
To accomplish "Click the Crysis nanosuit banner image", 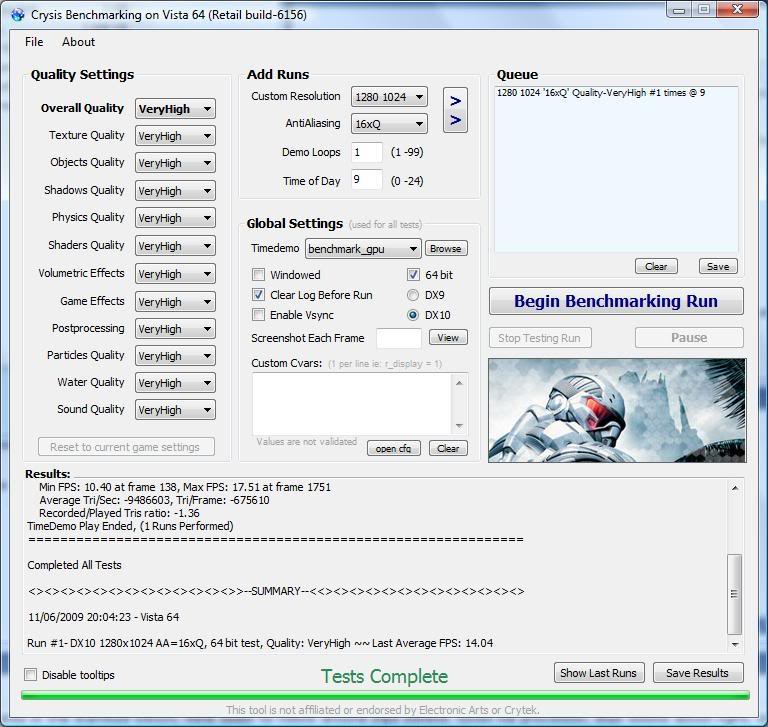I will pyautogui.click(x=616, y=410).
